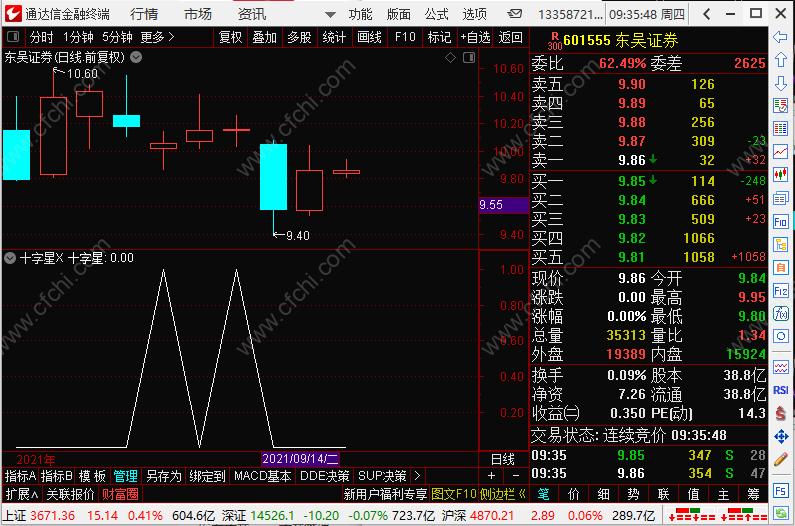Add stock via +自选 button
The image size is (795, 526).
pos(475,37)
